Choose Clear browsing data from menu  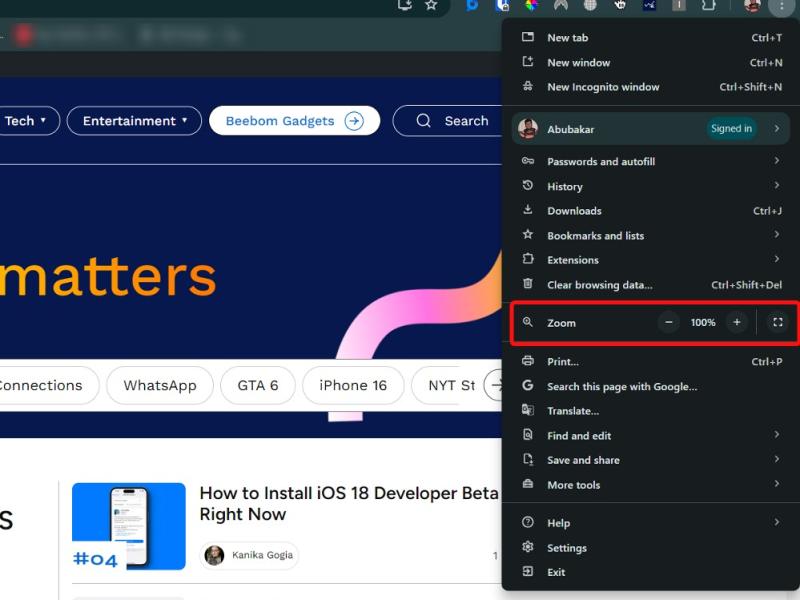pyautogui.click(x=599, y=285)
